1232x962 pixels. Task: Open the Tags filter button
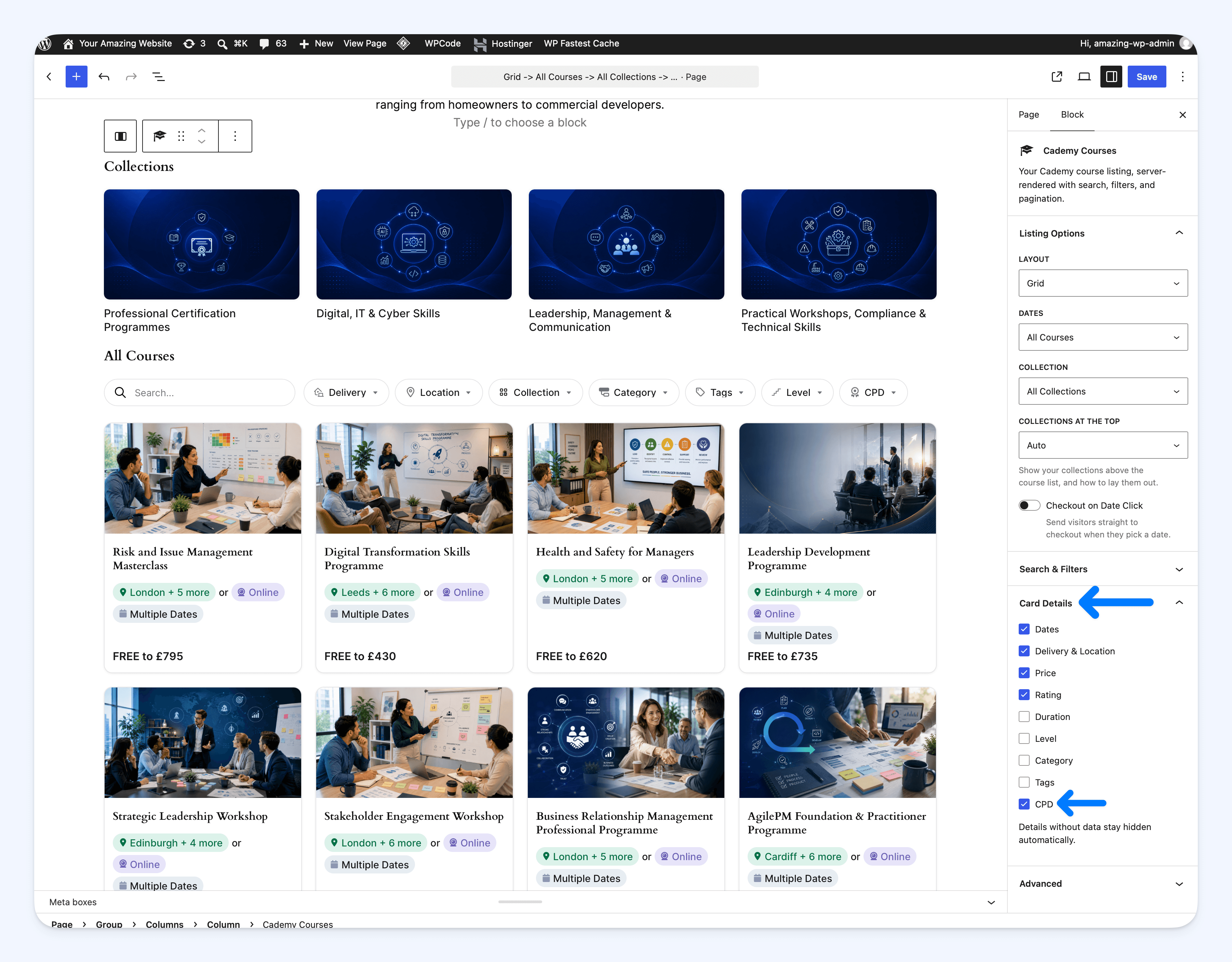(720, 393)
